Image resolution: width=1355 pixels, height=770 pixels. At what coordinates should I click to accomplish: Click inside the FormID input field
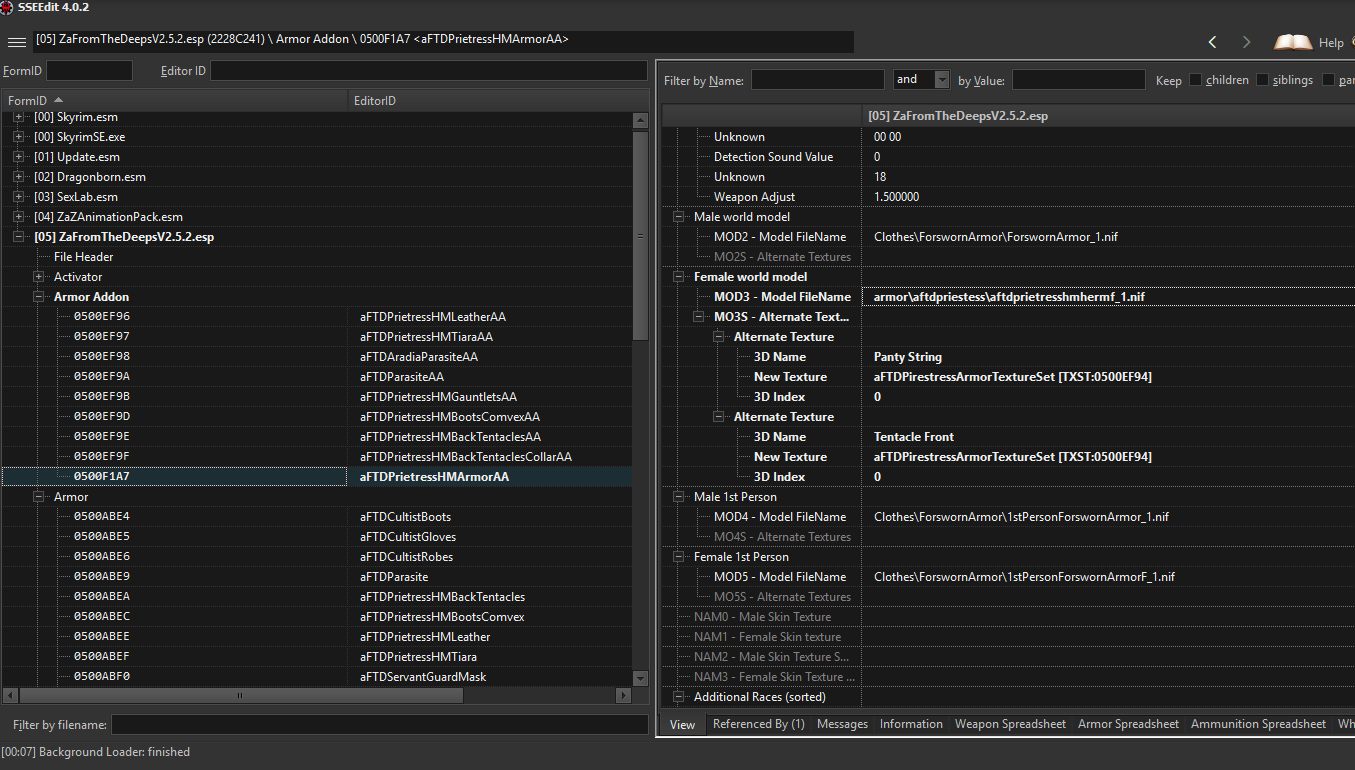coord(88,70)
